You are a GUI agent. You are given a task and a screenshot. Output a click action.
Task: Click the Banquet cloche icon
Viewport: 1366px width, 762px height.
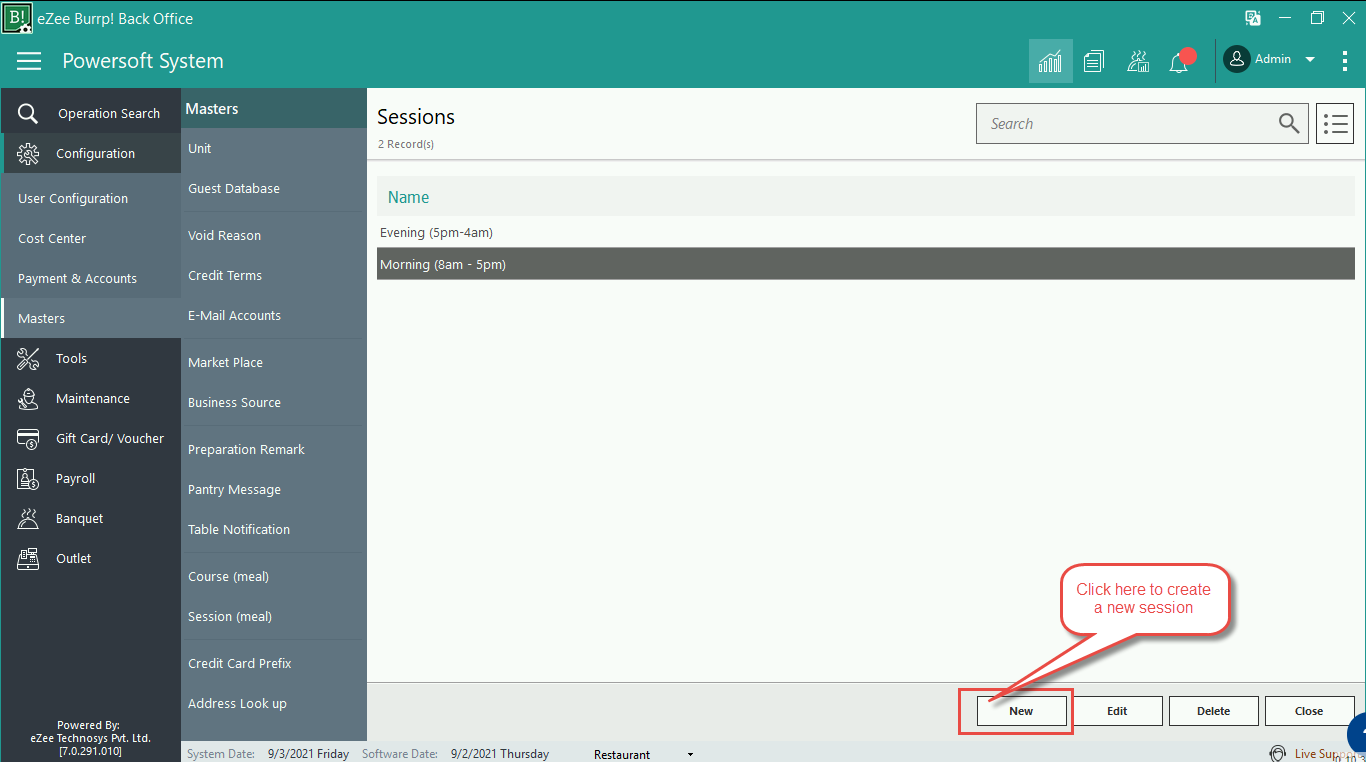(28, 518)
